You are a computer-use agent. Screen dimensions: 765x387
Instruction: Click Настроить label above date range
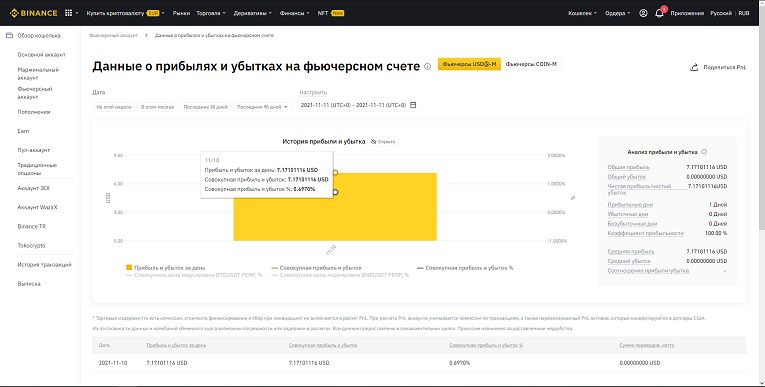click(313, 92)
